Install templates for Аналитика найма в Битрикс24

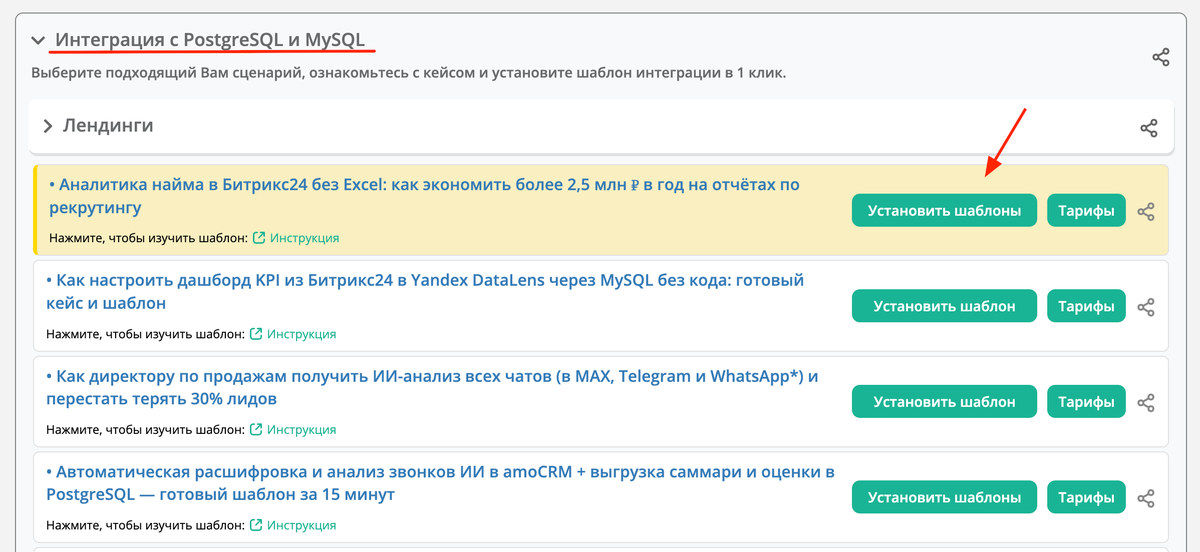pos(944,211)
